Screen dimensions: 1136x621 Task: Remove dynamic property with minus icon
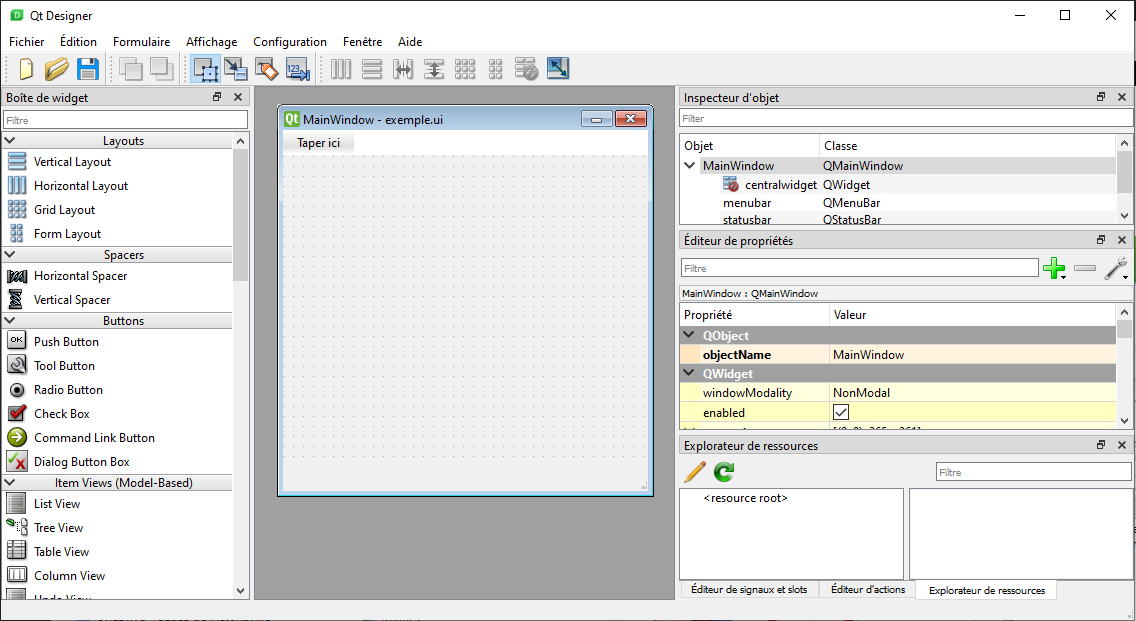click(1085, 268)
